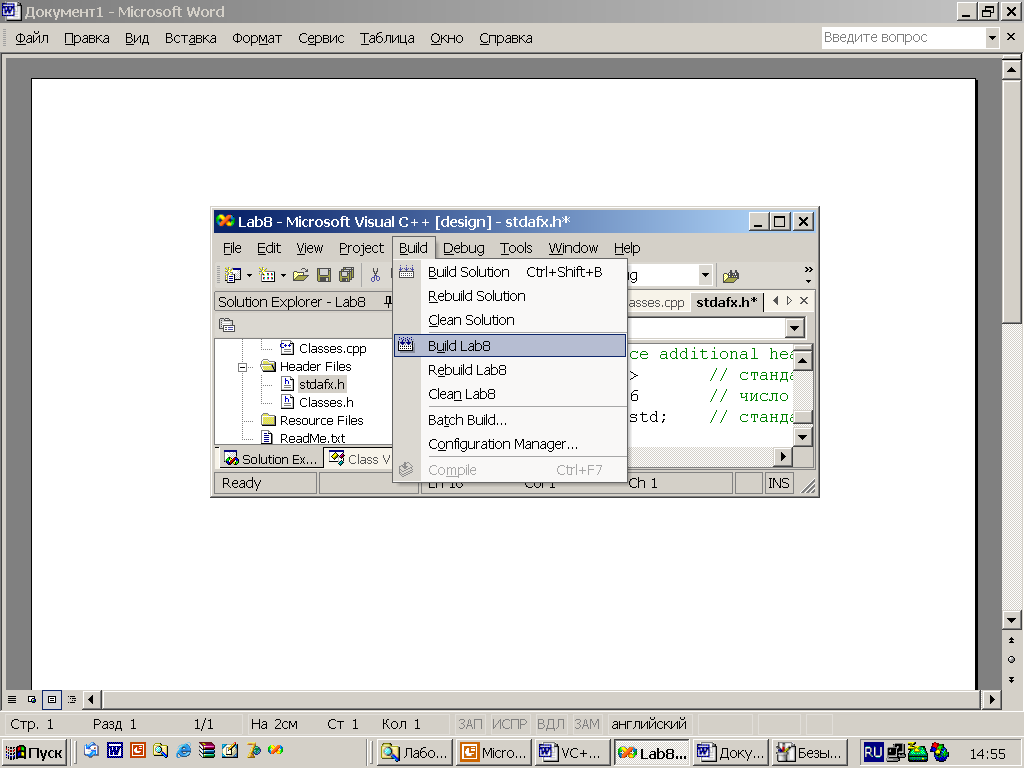Click Word's horizontal scrollbar right arrow
This screenshot has height=768, width=1024.
tap(992, 699)
